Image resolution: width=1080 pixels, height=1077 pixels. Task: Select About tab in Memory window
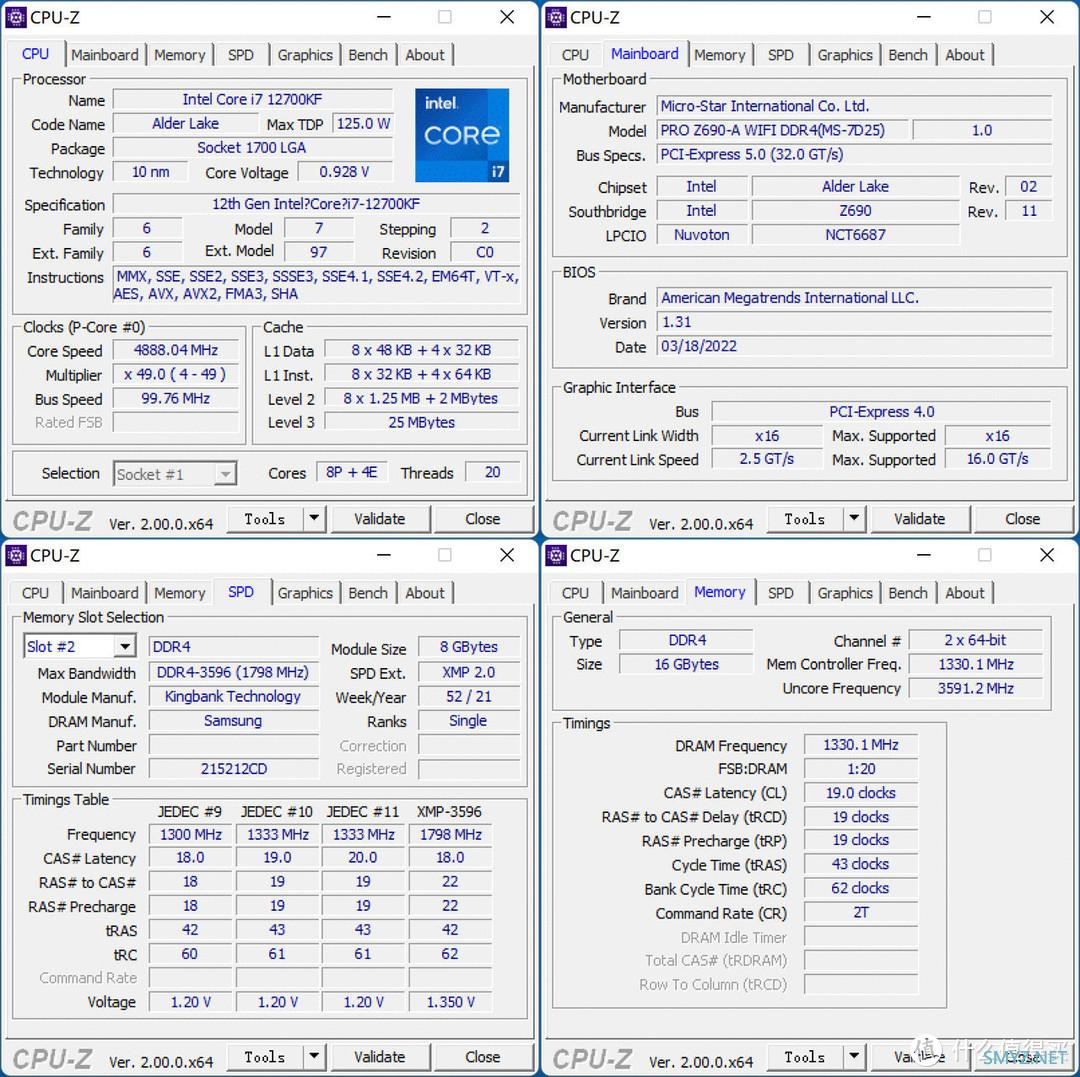click(x=965, y=593)
